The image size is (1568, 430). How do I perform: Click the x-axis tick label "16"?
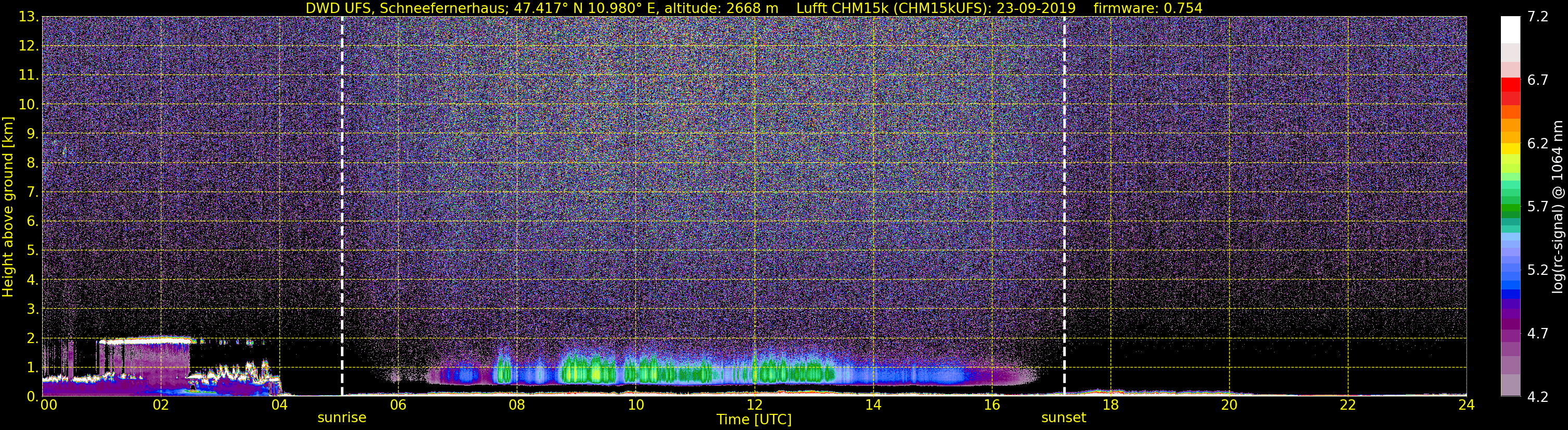click(x=991, y=405)
